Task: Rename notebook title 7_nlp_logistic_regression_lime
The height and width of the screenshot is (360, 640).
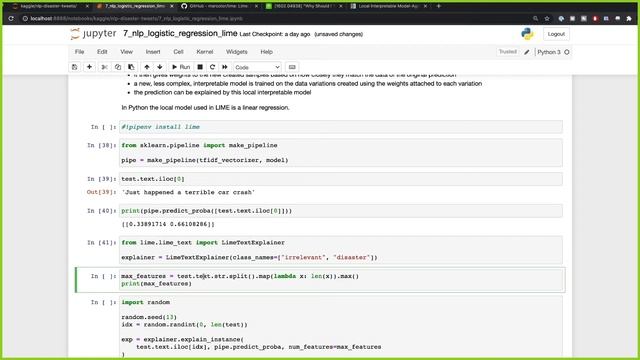Action: (180, 33)
